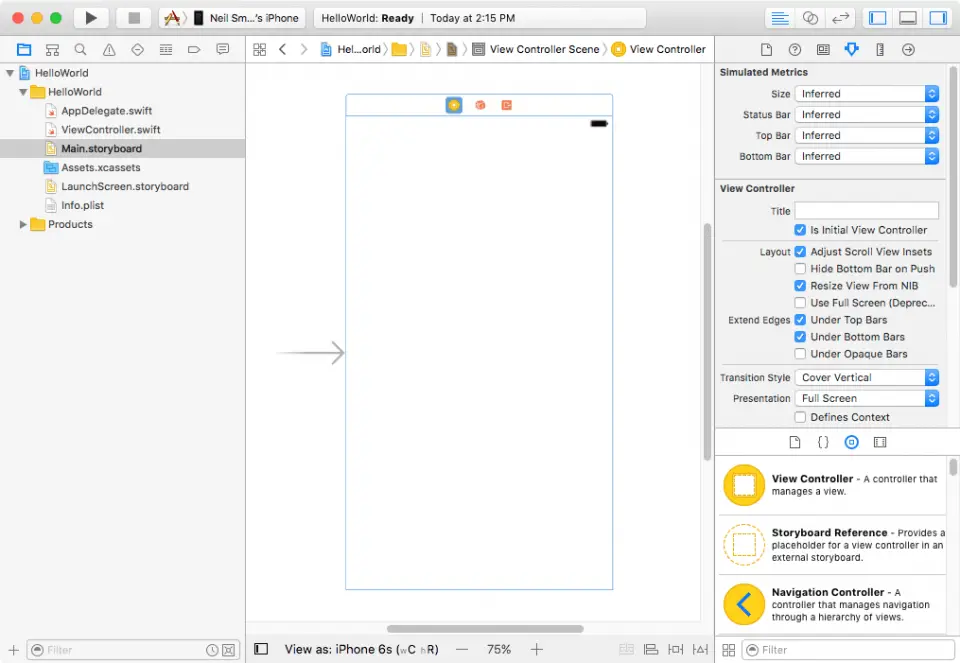
Task: Click View Controller Scene breadcrumb
Action: 544,49
